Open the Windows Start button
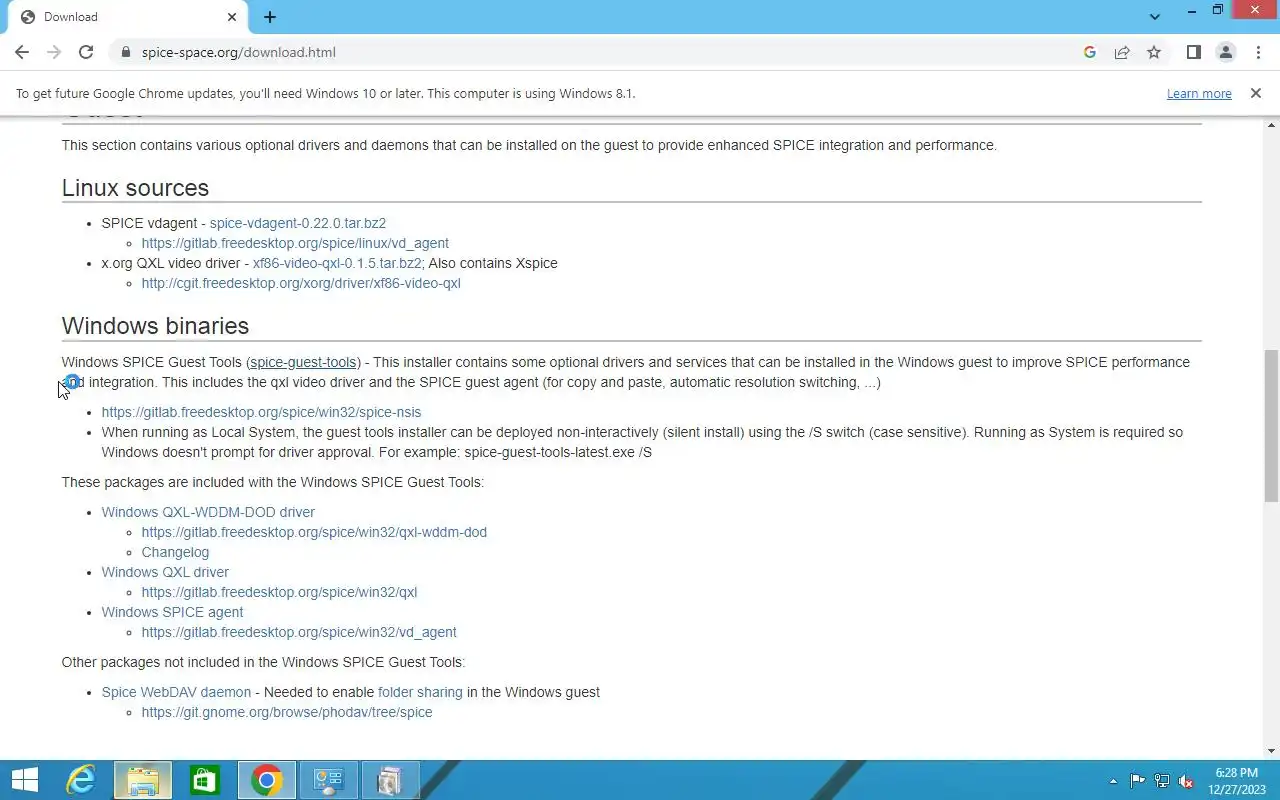The width and height of the screenshot is (1280, 800). 24,780
